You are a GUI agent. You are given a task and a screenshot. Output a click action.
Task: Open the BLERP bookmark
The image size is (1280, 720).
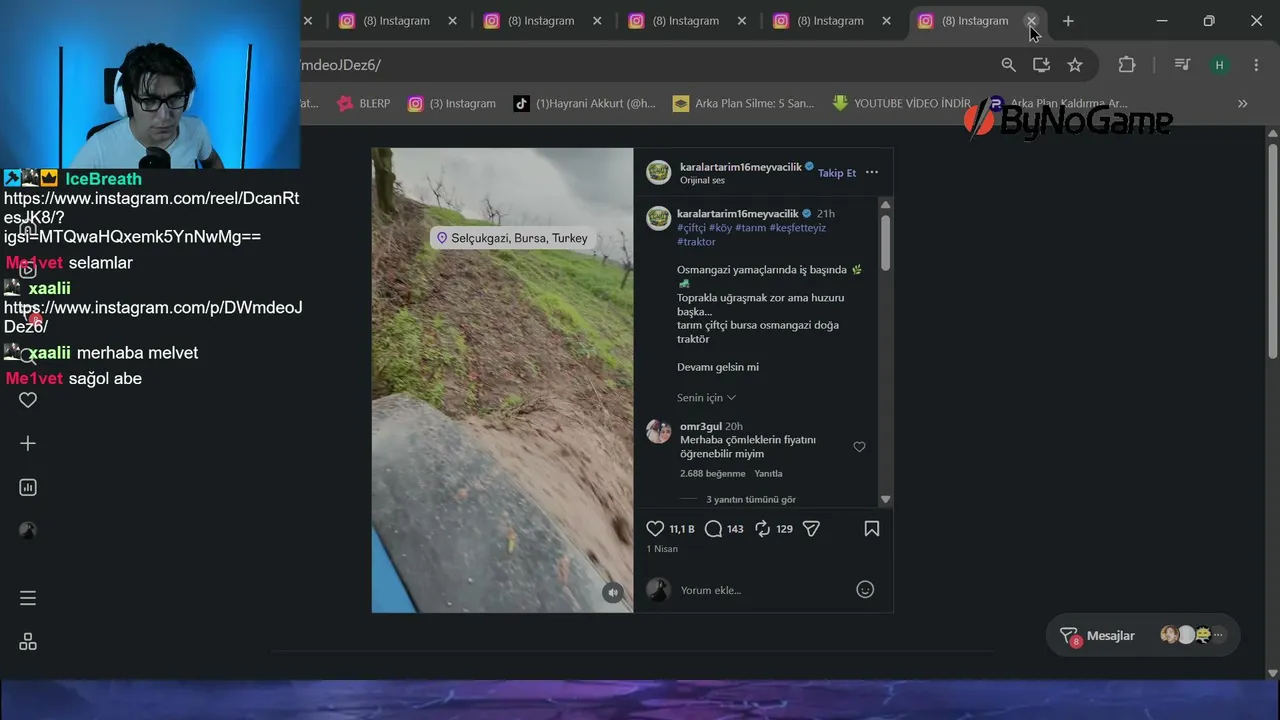[363, 103]
